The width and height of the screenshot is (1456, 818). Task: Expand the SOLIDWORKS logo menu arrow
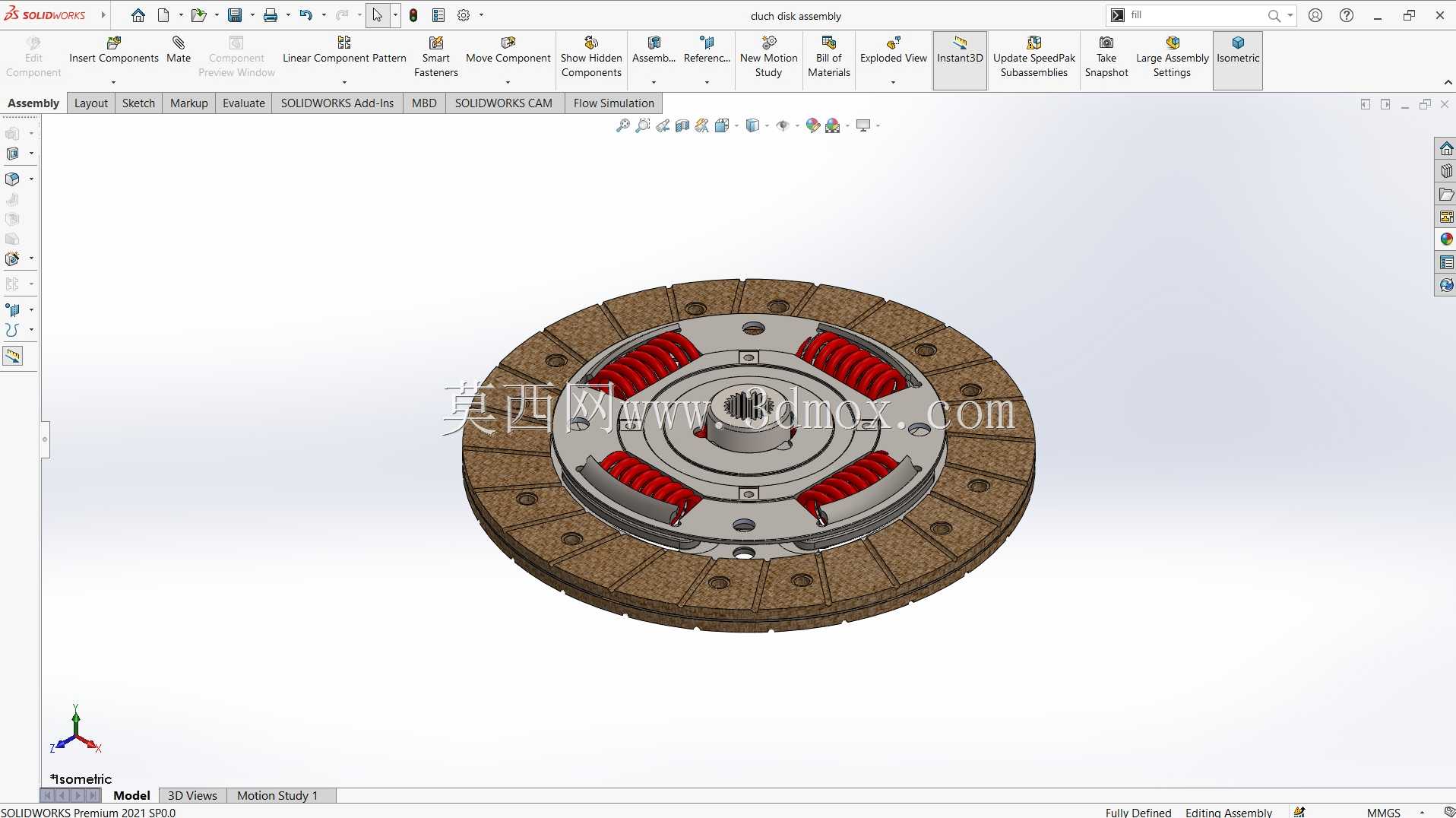pyautogui.click(x=103, y=15)
